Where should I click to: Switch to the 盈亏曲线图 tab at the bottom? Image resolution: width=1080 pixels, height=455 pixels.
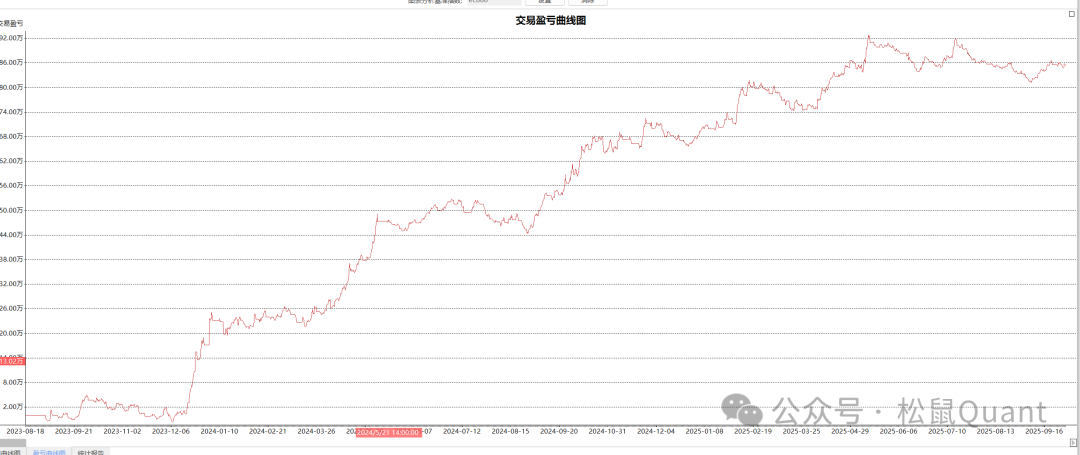pyautogui.click(x=49, y=452)
